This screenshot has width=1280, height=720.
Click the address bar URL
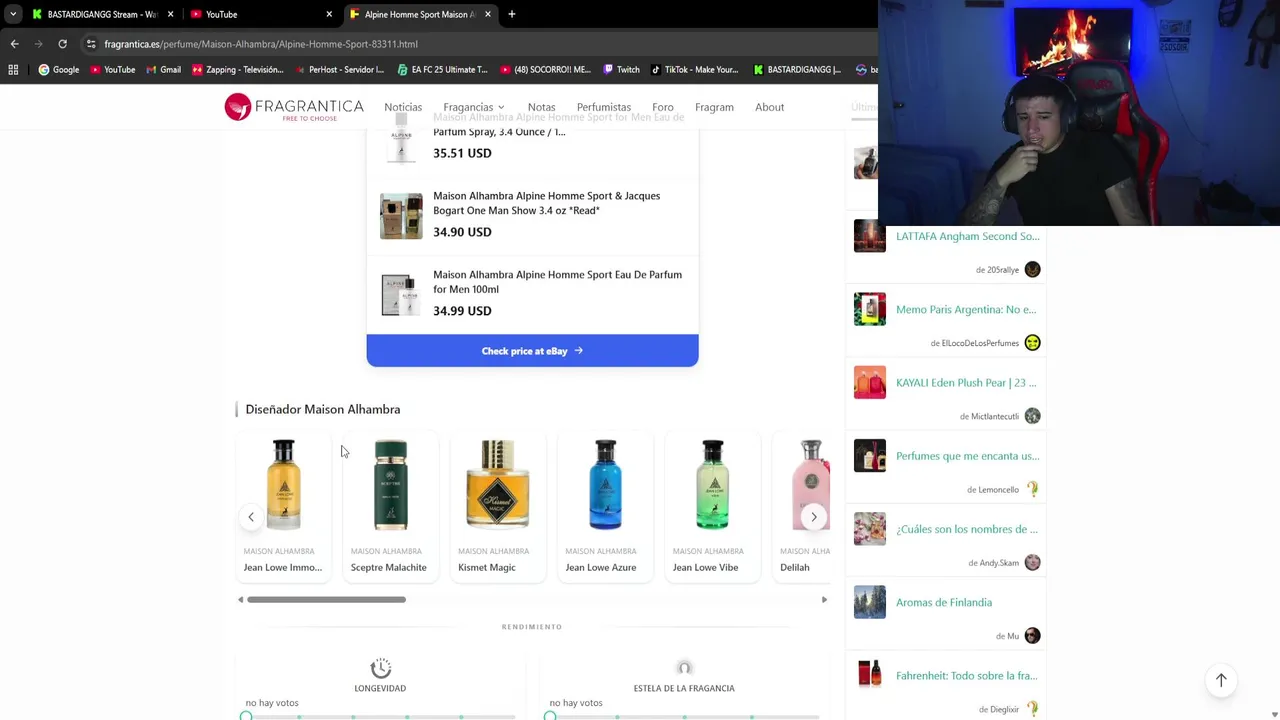[x=261, y=44]
